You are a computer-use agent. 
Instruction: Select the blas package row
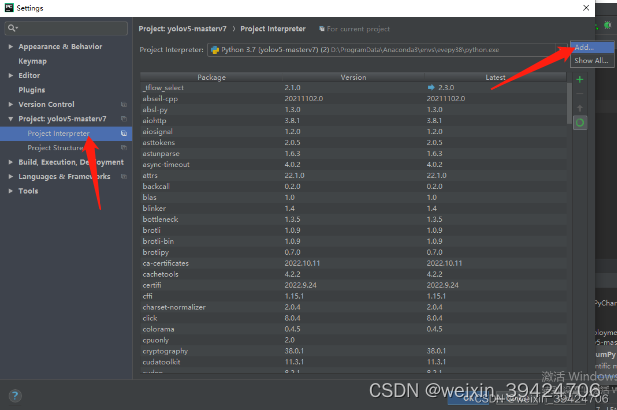tap(353, 198)
